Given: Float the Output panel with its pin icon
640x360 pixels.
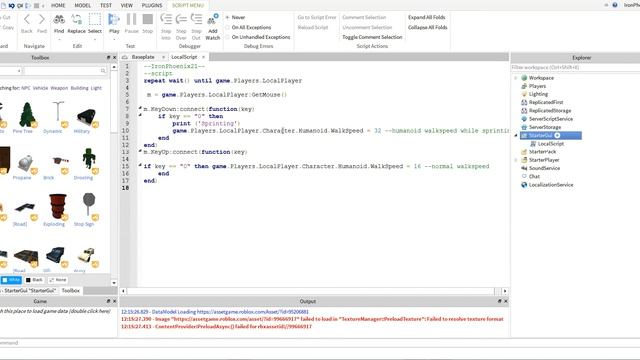Looking at the screenshot, I should coord(499,301).
